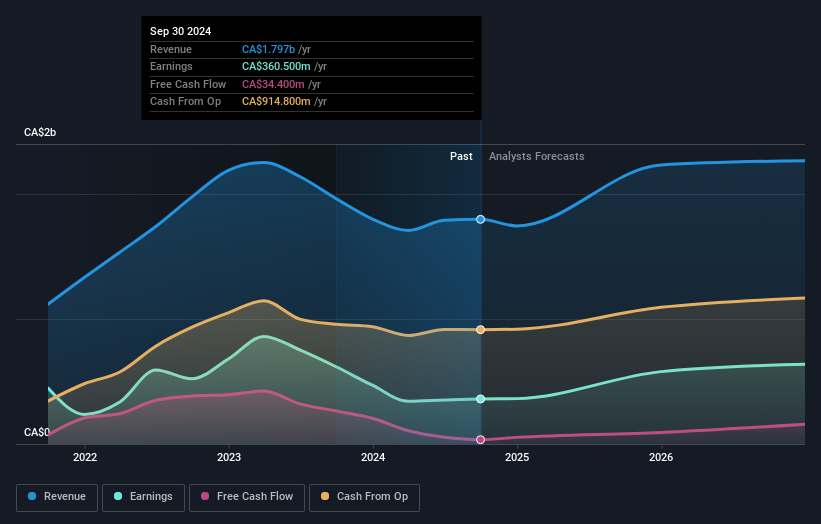Toggle the Free Cash Flow legend button

pos(247,497)
